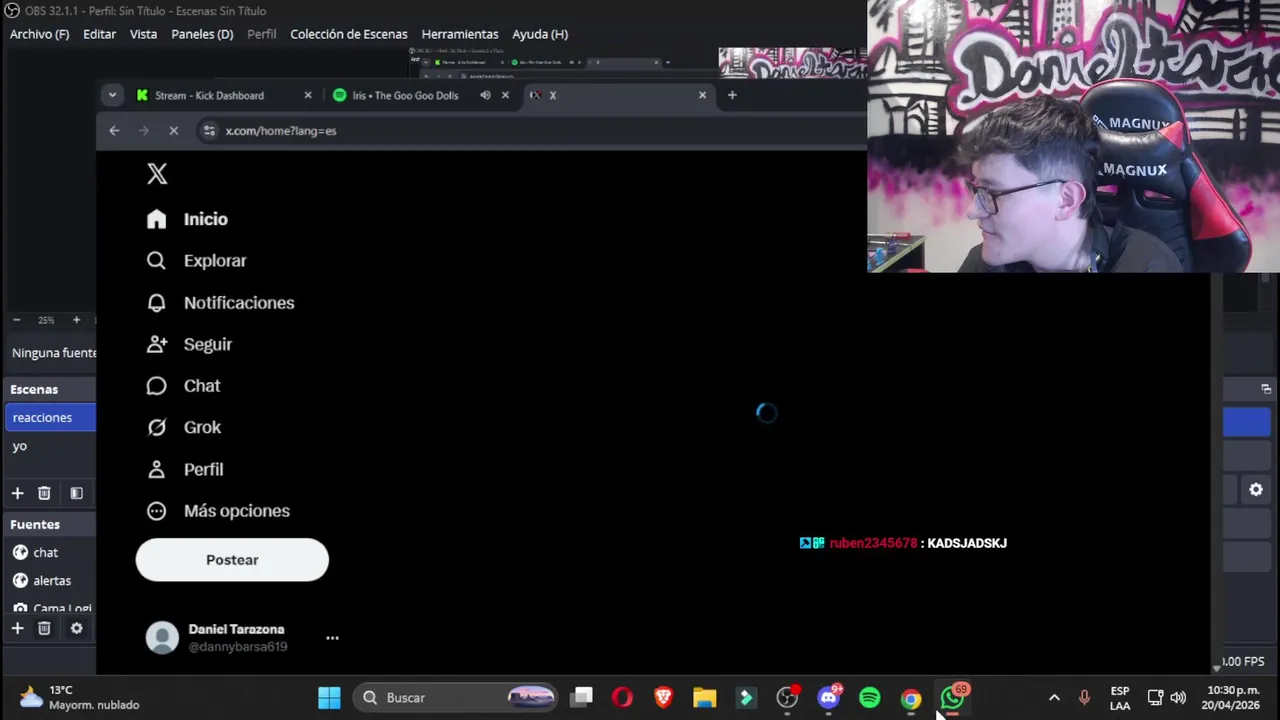Remove the selected source in Fuentes

[x=44, y=628]
